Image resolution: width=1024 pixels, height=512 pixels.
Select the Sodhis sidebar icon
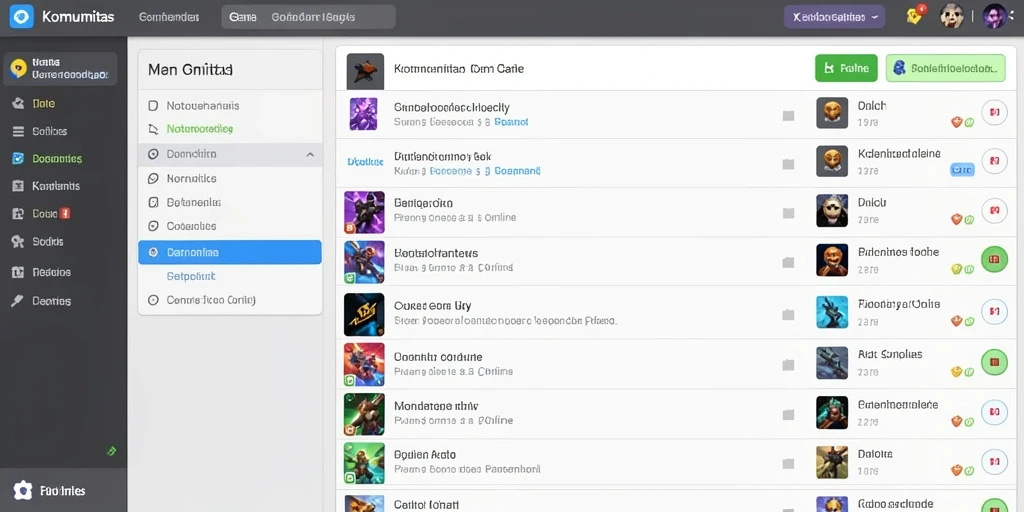click(18, 242)
